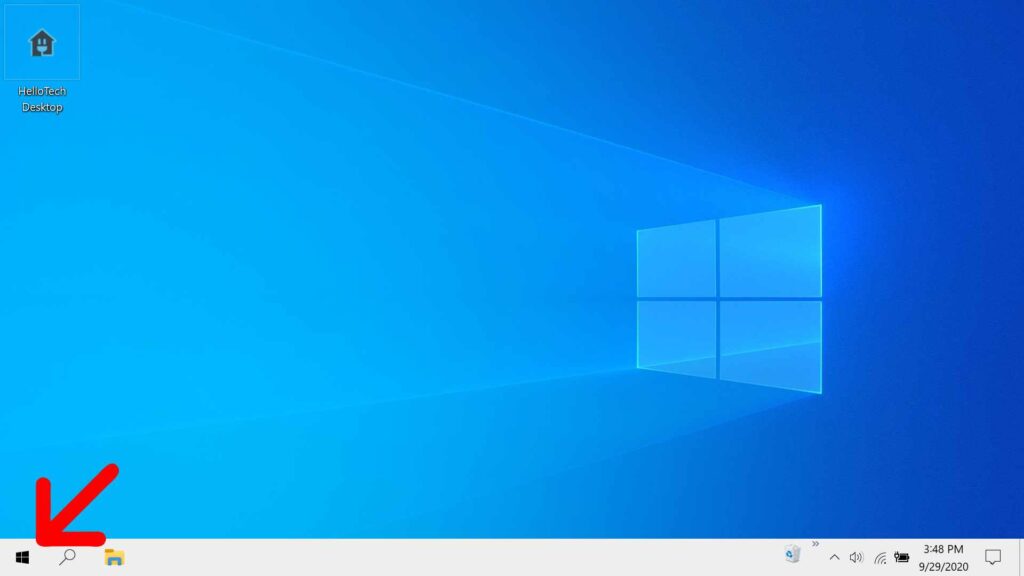Check battery status from the tray icon
The height and width of the screenshot is (576, 1024).
coord(904,557)
